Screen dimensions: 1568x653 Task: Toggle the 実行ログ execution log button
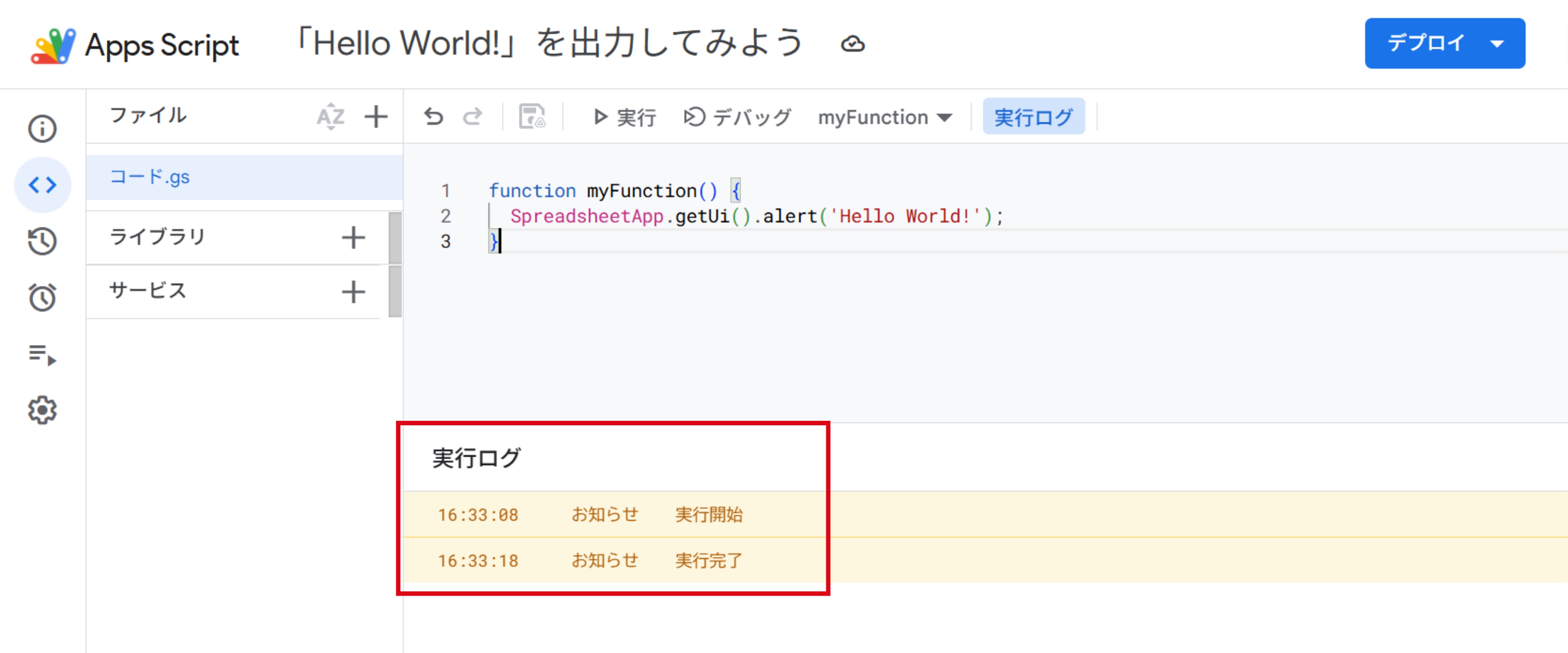point(1033,117)
